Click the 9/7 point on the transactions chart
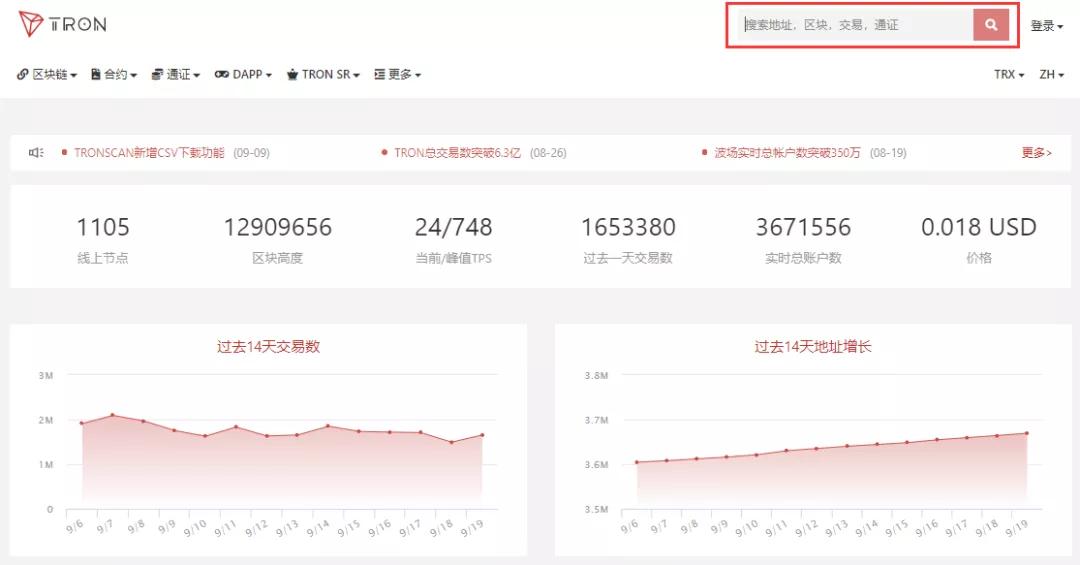 point(112,415)
